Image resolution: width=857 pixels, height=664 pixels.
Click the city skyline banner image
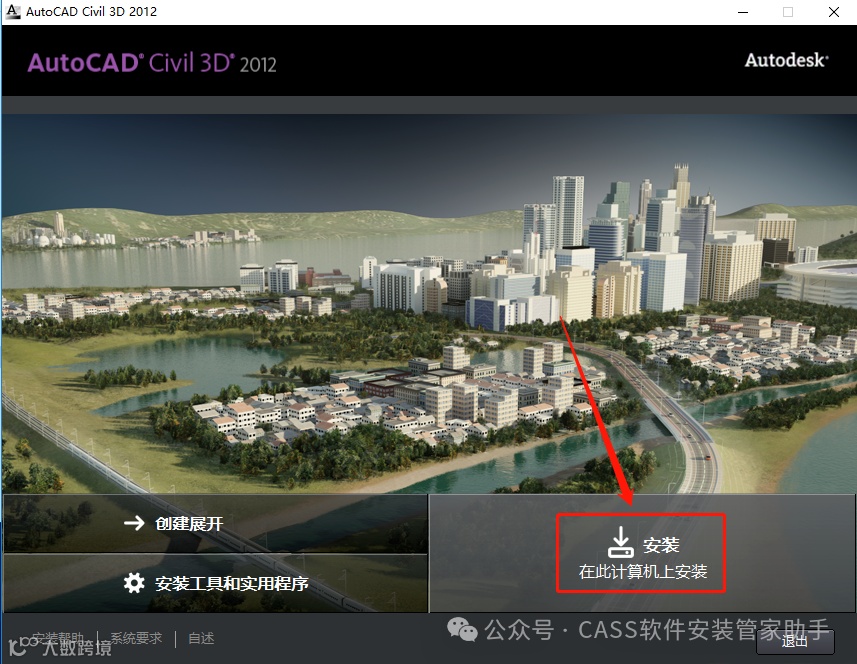coord(428,303)
